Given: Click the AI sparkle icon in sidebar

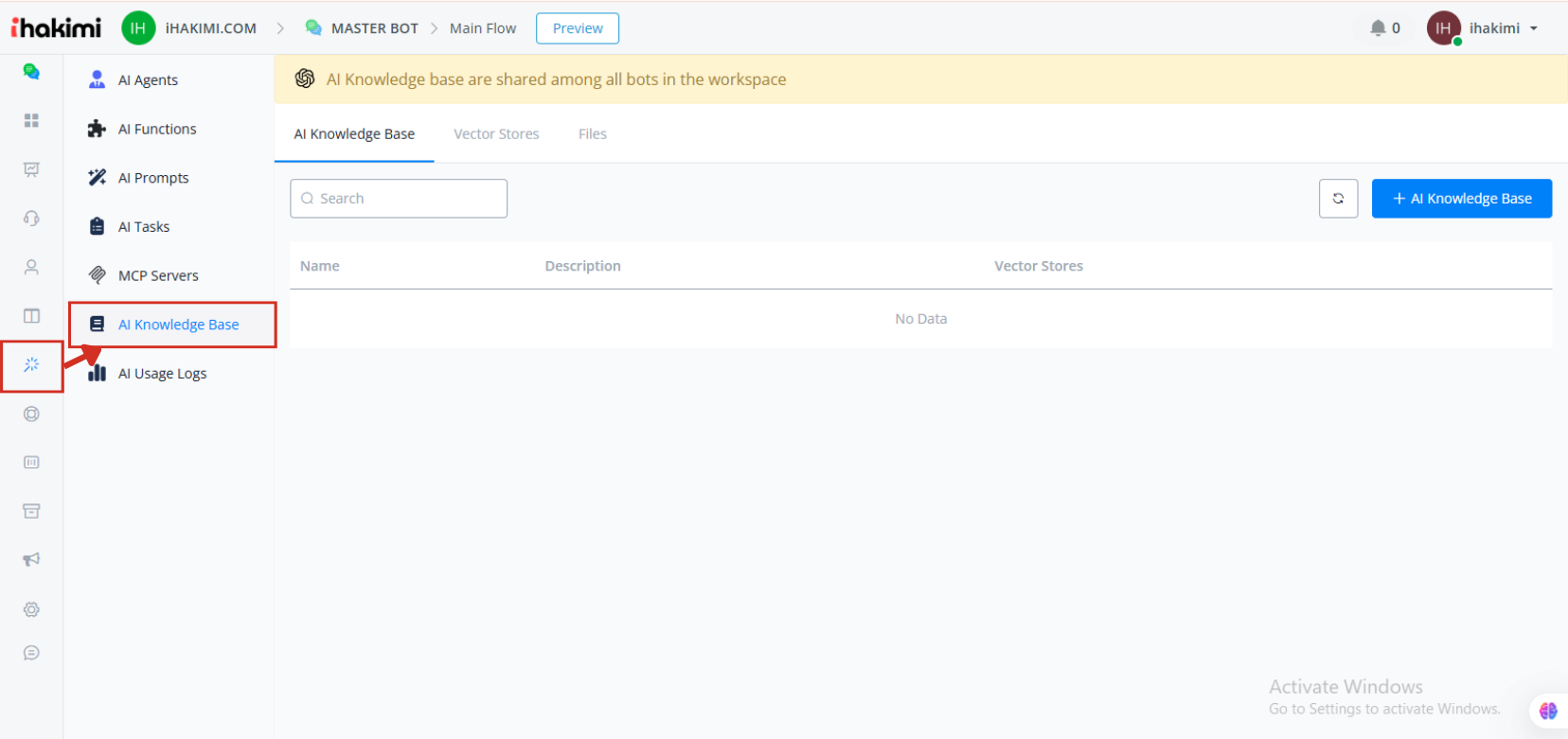Looking at the screenshot, I should 31,364.
